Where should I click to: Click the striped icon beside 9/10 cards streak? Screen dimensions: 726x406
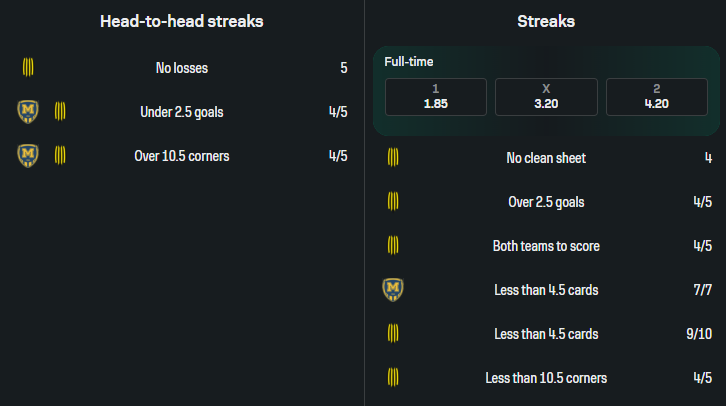(x=393, y=333)
